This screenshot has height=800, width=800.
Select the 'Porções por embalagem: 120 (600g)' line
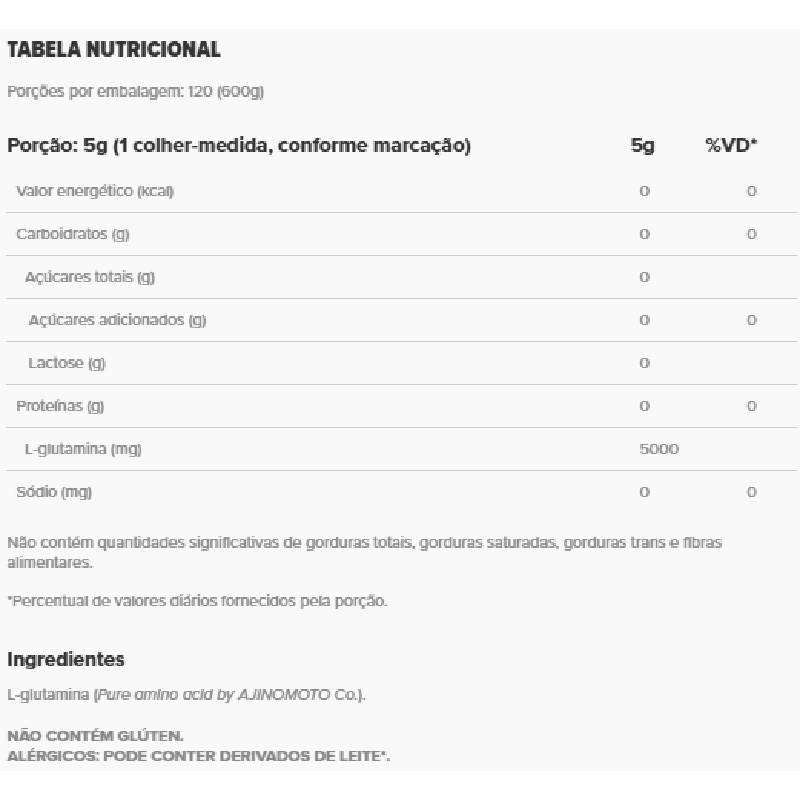pos(135,91)
